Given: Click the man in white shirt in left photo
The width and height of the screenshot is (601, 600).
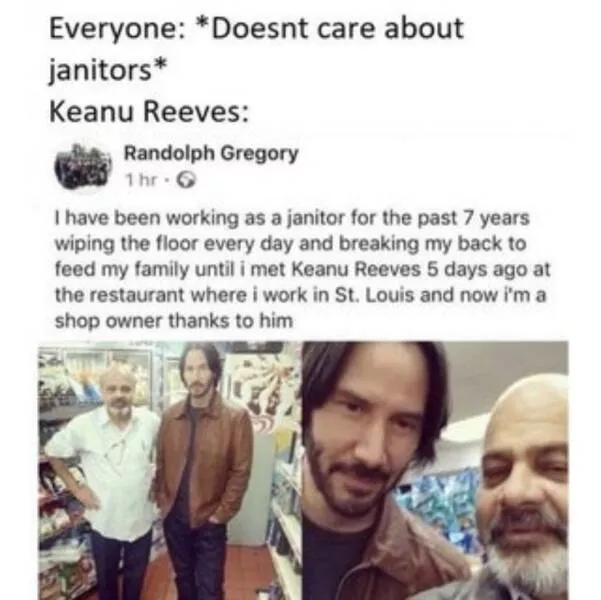Looking at the screenshot, I should point(105,472).
